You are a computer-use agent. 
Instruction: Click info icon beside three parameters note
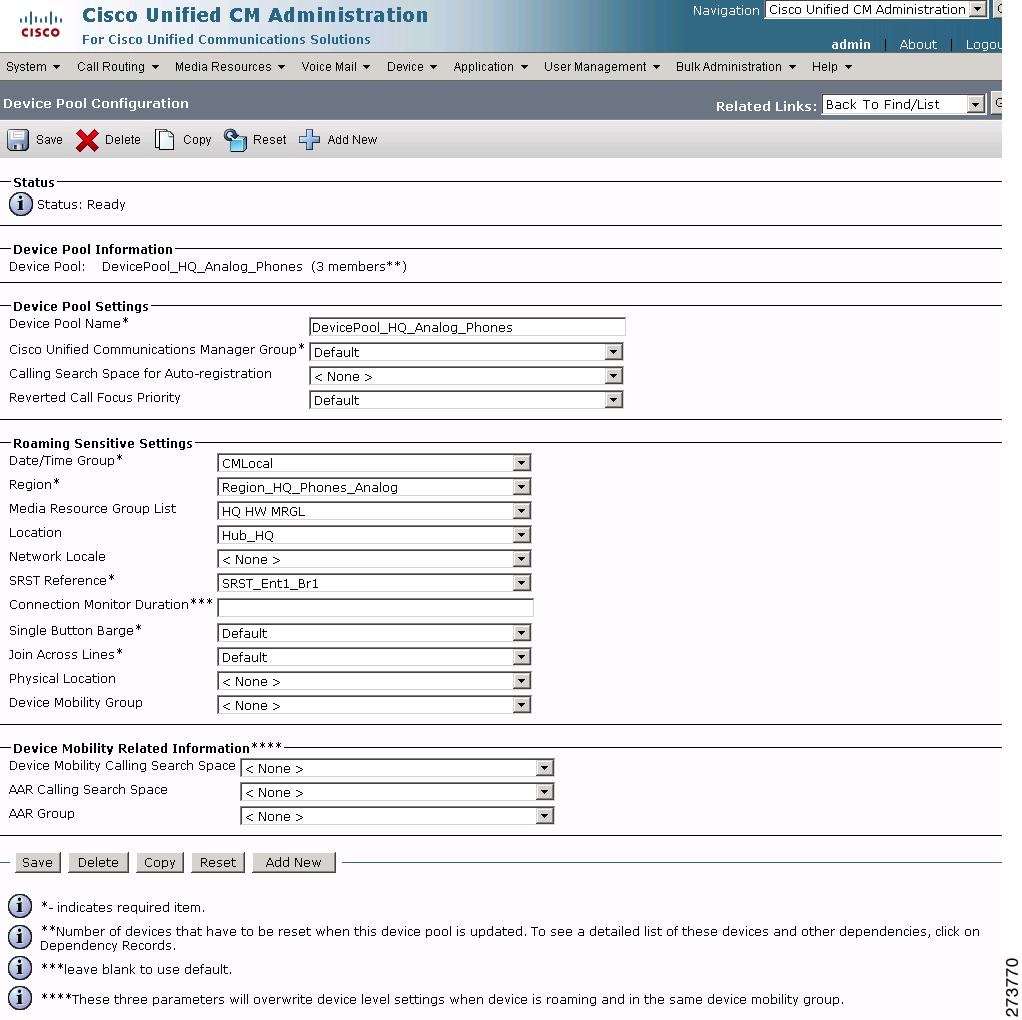(20, 998)
